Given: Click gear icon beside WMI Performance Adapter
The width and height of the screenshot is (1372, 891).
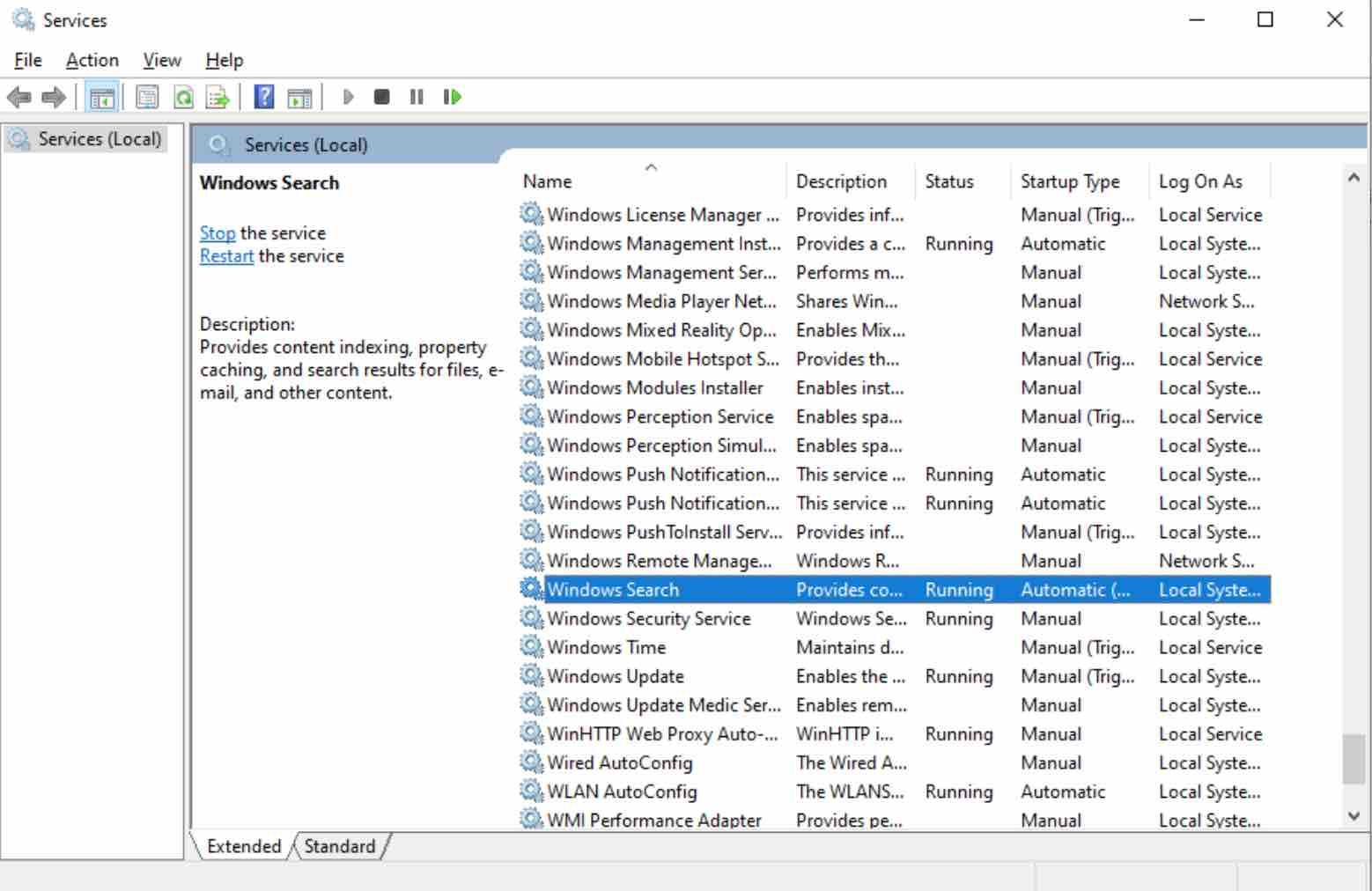Looking at the screenshot, I should tap(531, 819).
